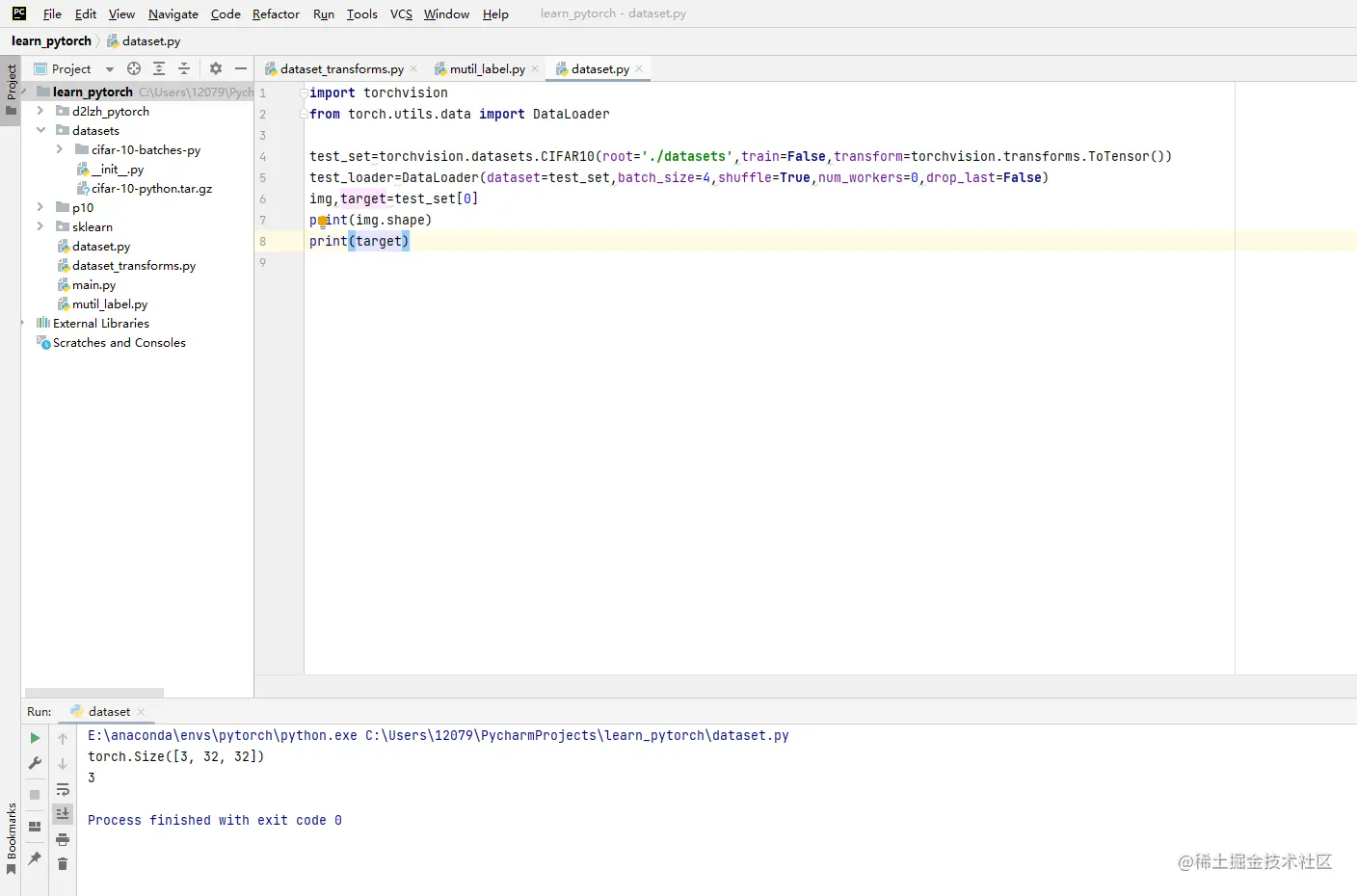The width and height of the screenshot is (1357, 896).
Task: Click the orange hint marker on line 7
Action: pyautogui.click(x=323, y=221)
